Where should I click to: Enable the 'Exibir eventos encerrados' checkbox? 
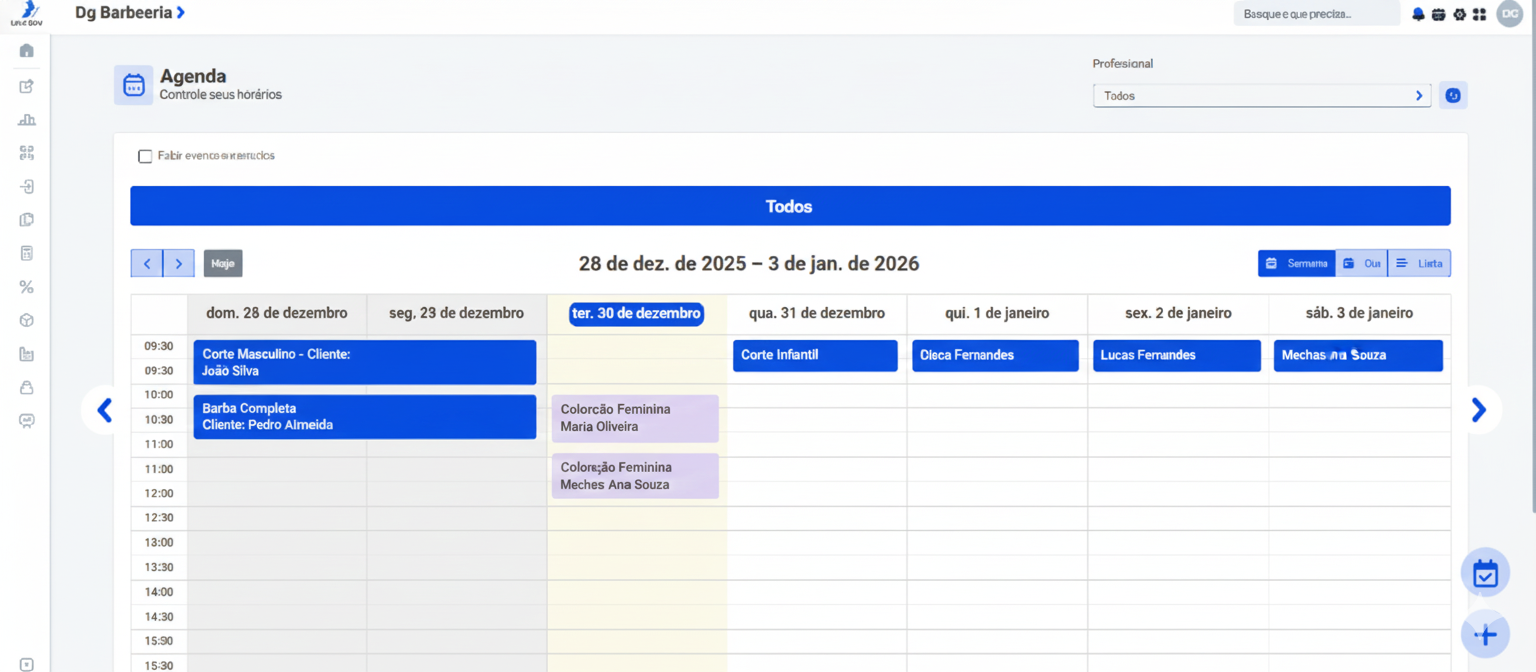tap(144, 156)
